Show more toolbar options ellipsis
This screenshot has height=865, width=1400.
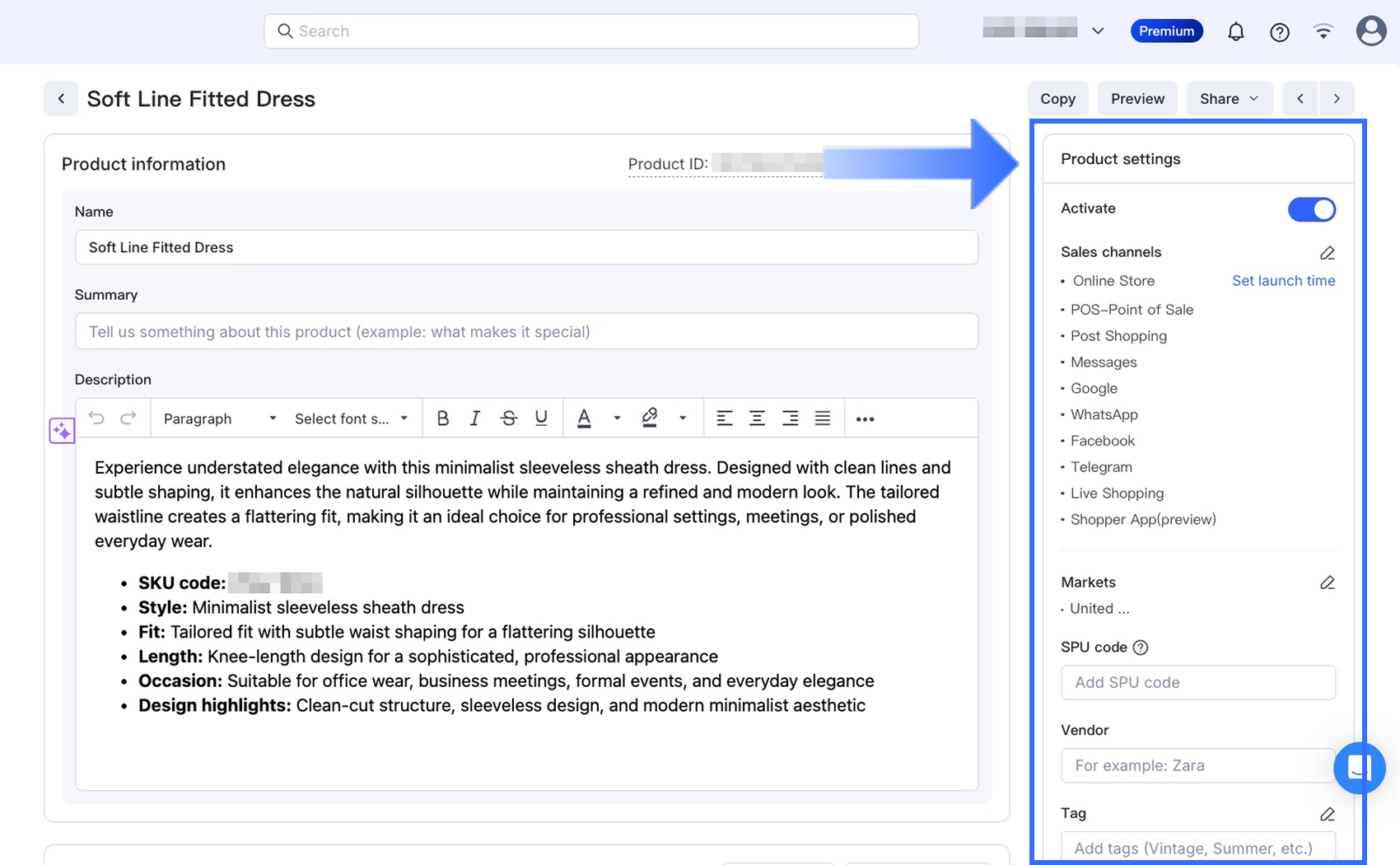pos(865,419)
